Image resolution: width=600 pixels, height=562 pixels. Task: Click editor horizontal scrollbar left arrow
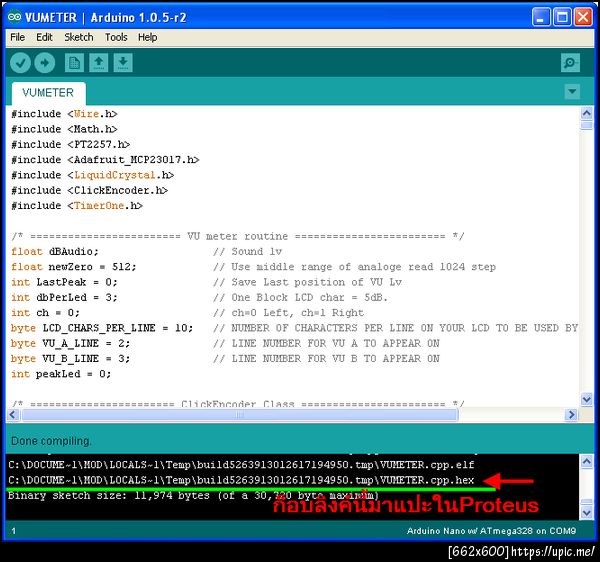pos(13,414)
